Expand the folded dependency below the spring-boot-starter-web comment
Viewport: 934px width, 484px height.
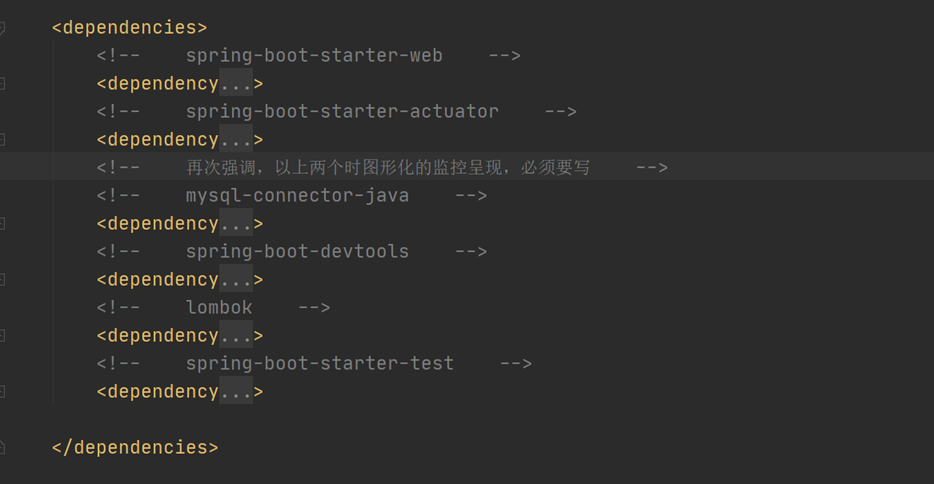tap(236, 83)
